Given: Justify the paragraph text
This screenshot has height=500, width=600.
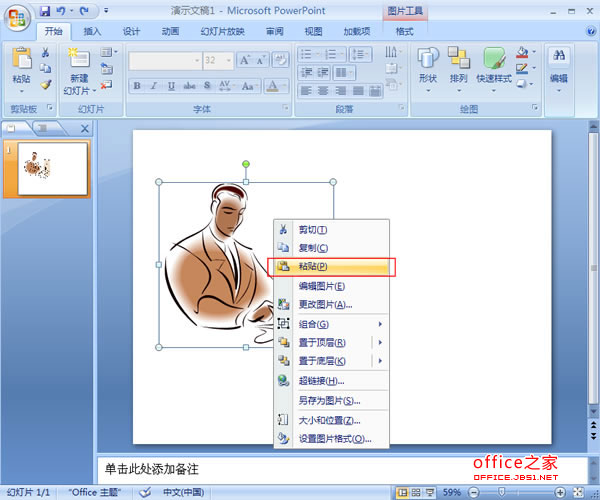Looking at the screenshot, I should click(358, 91).
